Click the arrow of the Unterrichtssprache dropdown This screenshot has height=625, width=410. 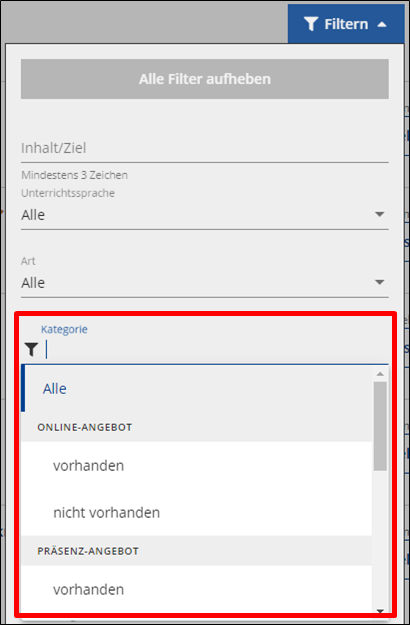pyautogui.click(x=380, y=214)
